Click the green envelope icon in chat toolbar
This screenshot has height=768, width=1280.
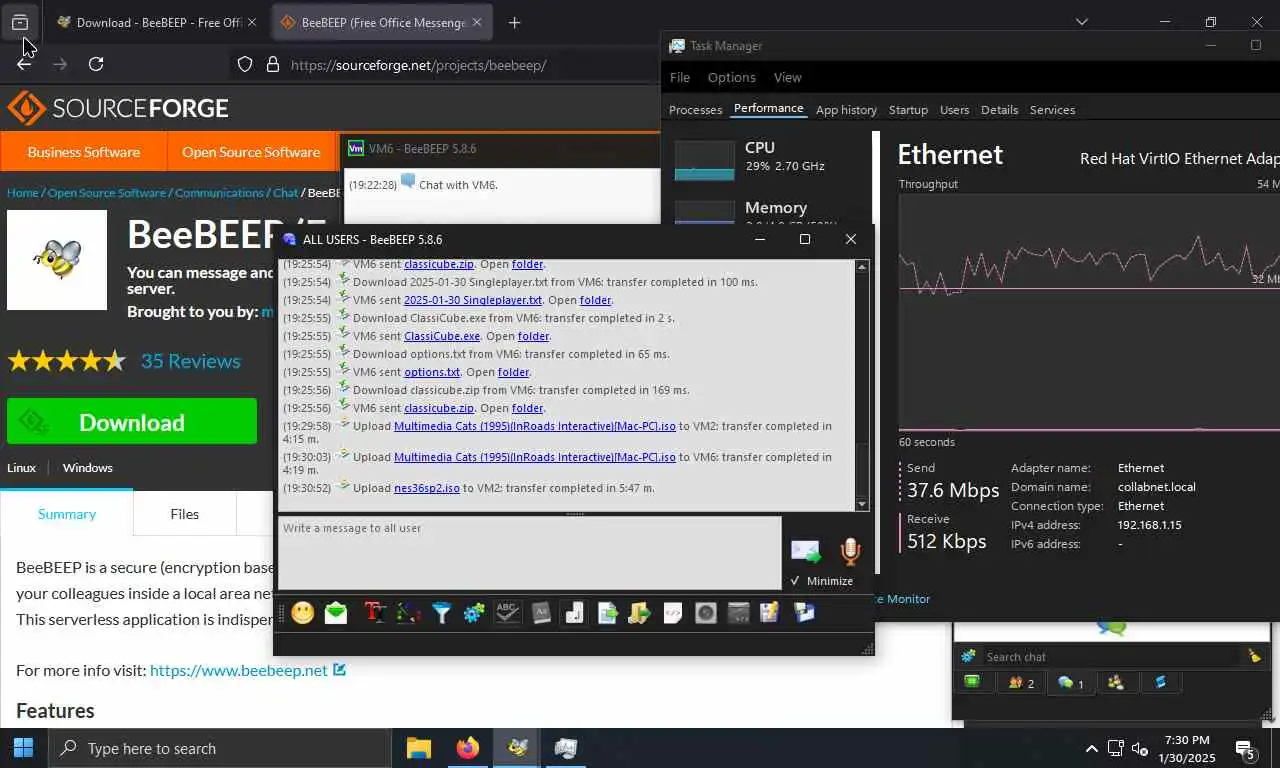pyautogui.click(x=336, y=613)
